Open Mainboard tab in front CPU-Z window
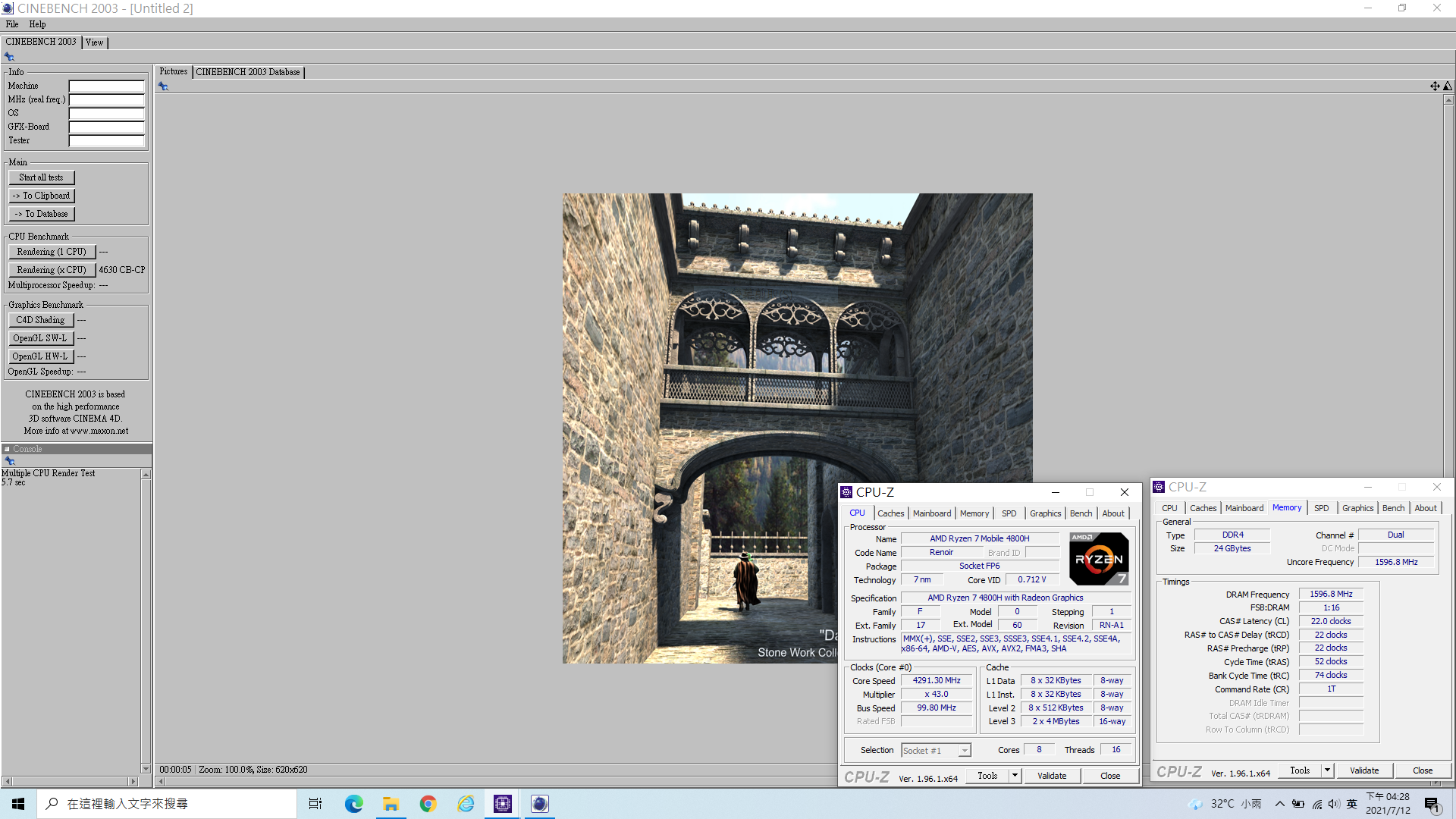Screen dimensions: 1456x819 coord(932,513)
